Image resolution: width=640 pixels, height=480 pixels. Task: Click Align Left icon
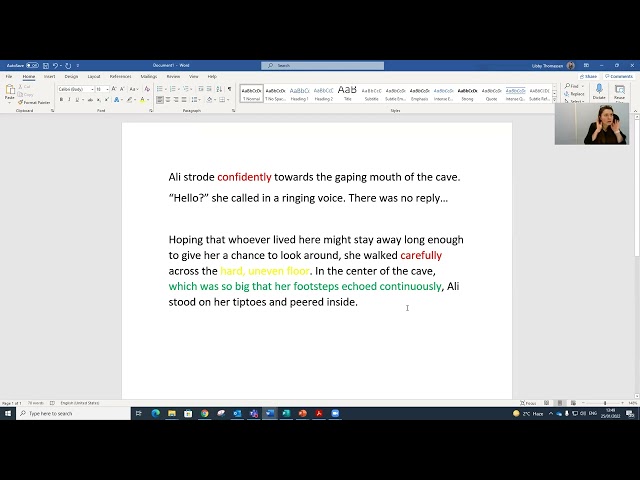coord(160,100)
